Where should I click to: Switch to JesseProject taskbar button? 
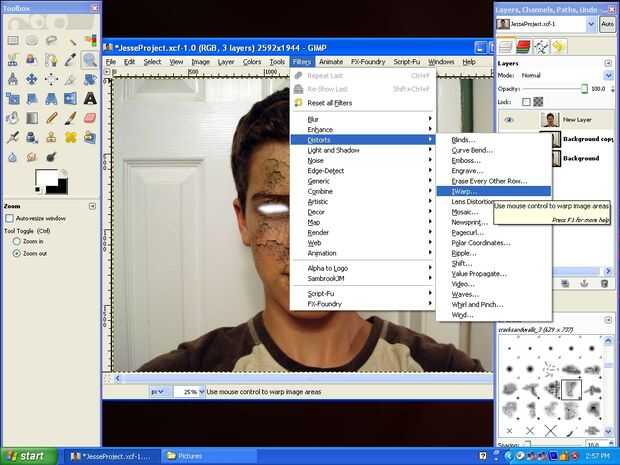pyautogui.click(x=111, y=456)
